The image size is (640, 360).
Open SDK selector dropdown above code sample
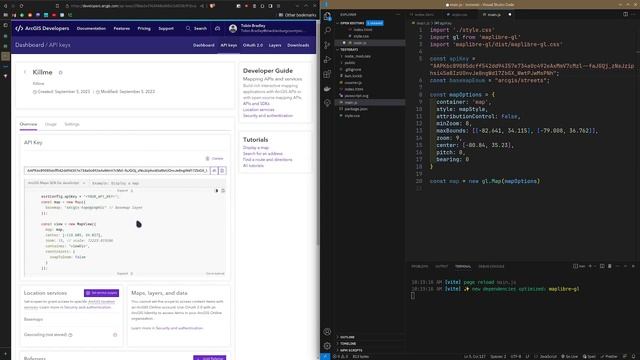pyautogui.click(x=56, y=183)
